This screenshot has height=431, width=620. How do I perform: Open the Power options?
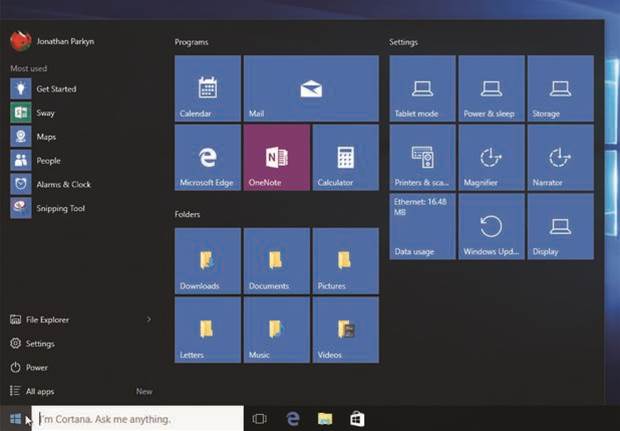click(x=29, y=367)
